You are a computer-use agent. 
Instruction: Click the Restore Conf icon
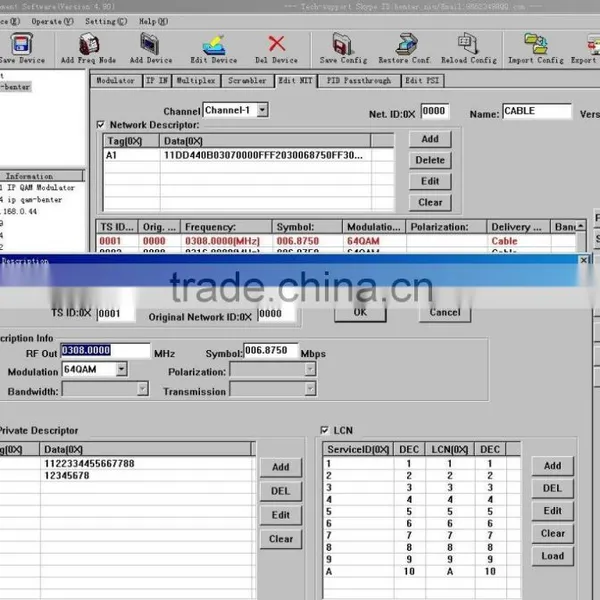[406, 44]
